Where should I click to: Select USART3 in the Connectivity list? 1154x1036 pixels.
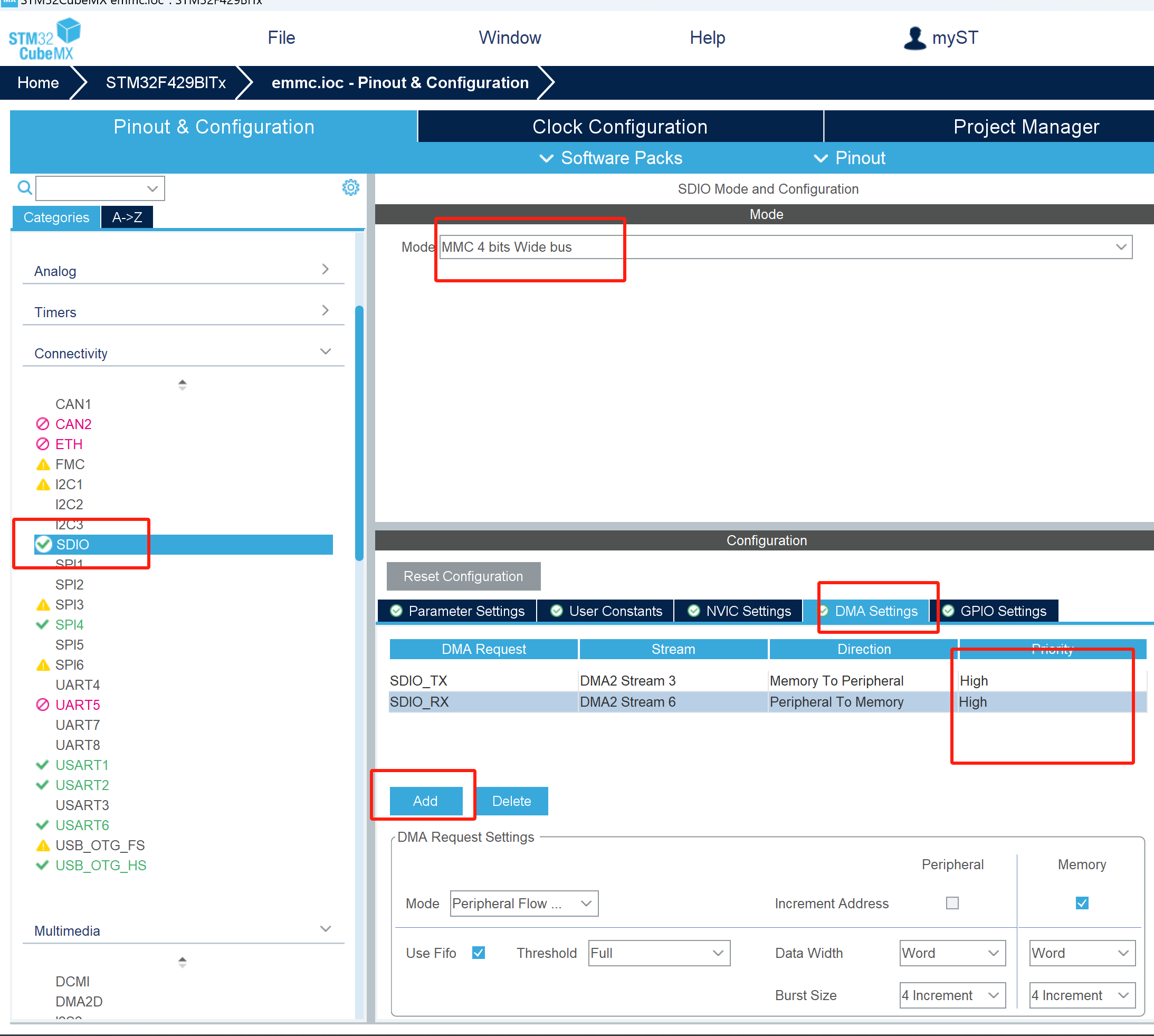[82, 805]
